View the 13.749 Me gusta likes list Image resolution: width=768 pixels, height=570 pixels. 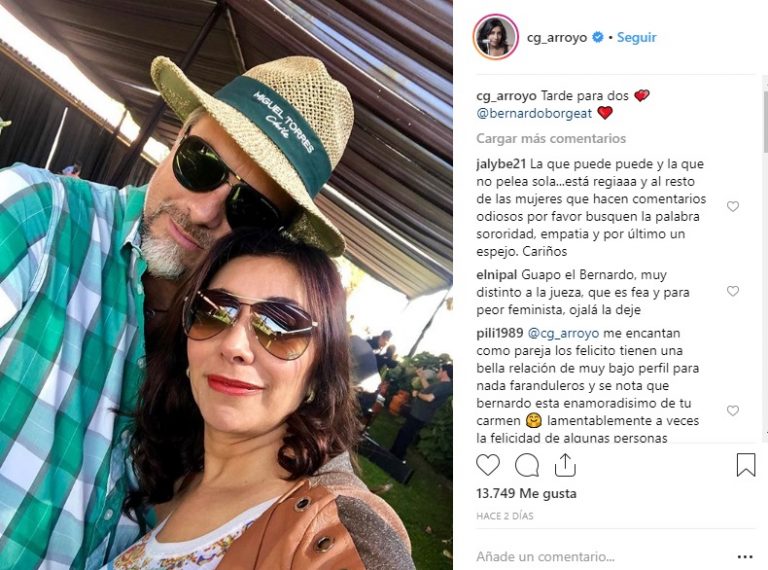526,494
